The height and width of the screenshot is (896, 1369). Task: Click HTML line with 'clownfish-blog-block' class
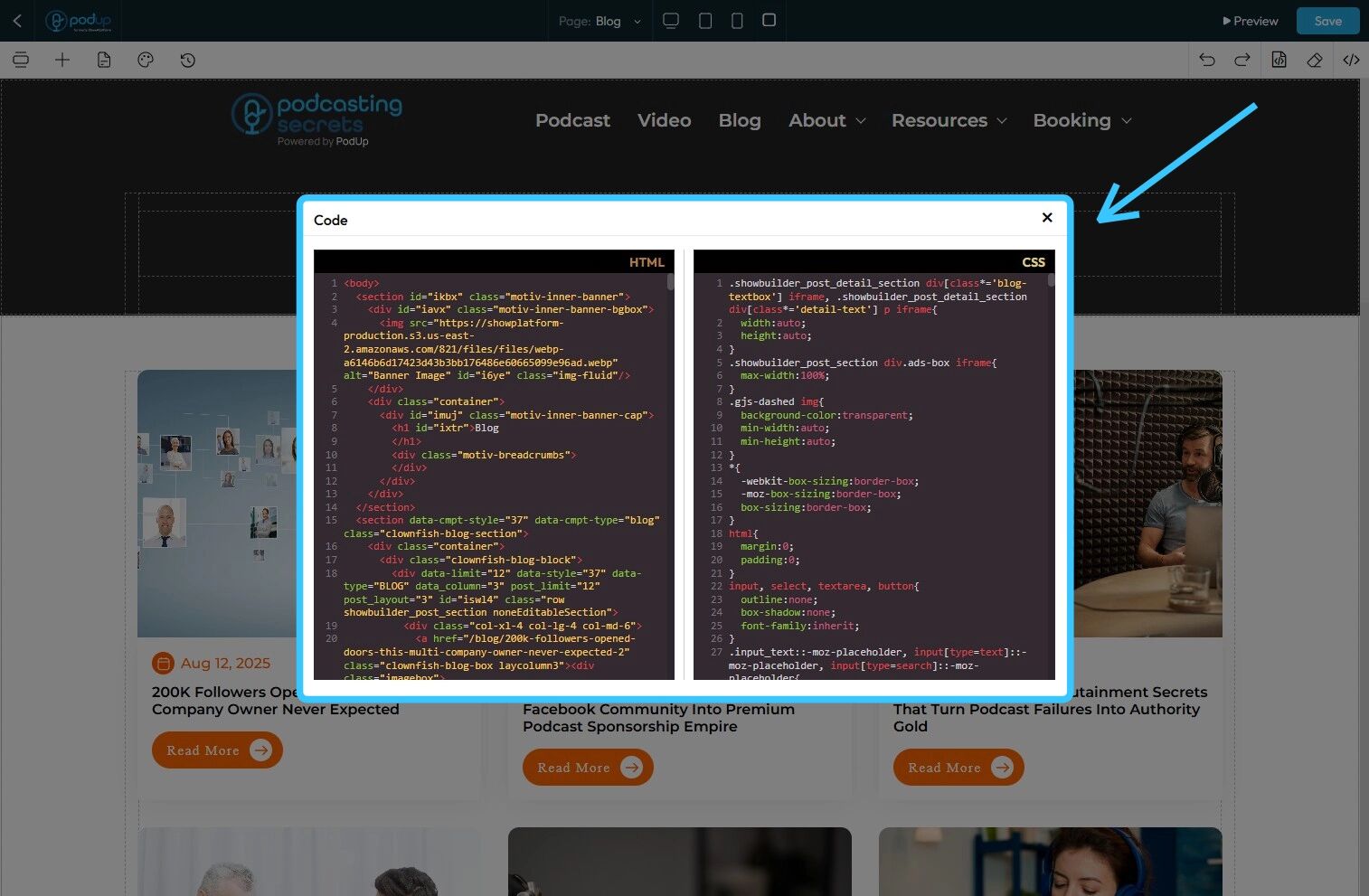pyautogui.click(x=481, y=560)
